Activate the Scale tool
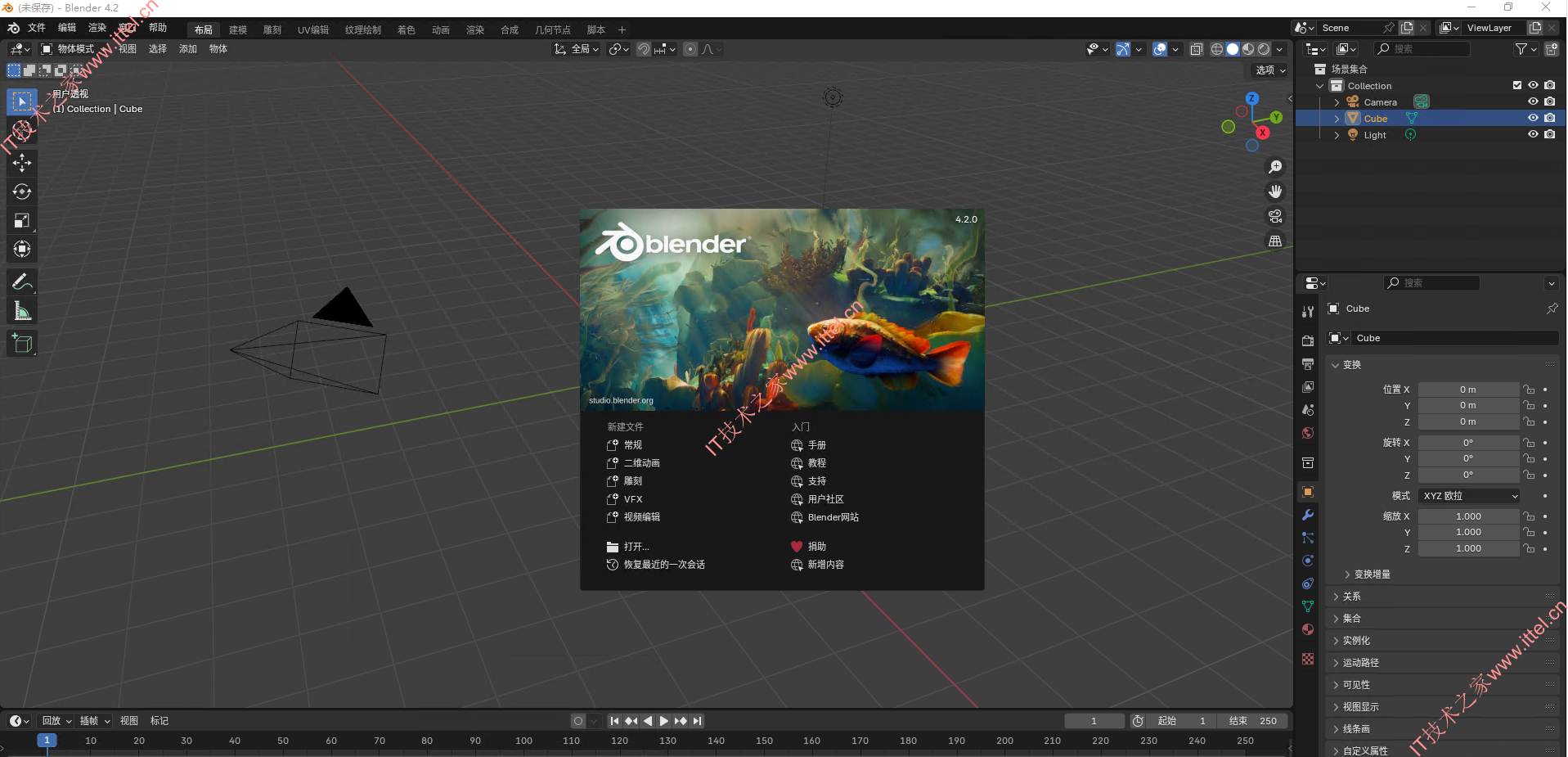This screenshot has height=757, width=1568. pyautogui.click(x=22, y=220)
